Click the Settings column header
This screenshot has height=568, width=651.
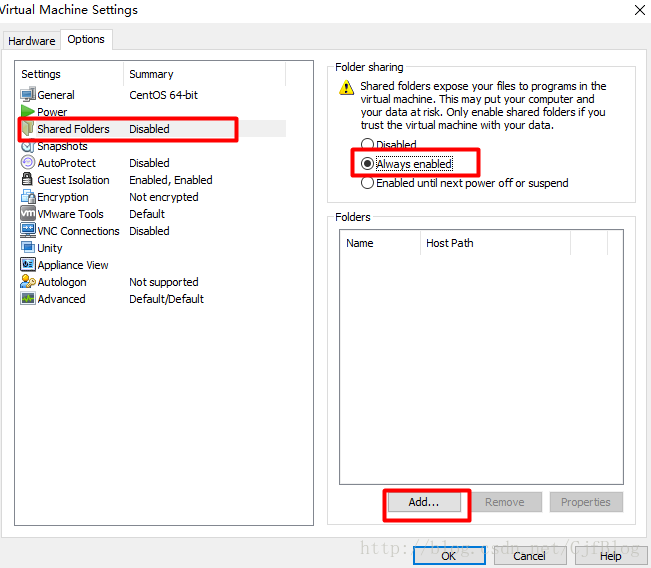pos(70,74)
